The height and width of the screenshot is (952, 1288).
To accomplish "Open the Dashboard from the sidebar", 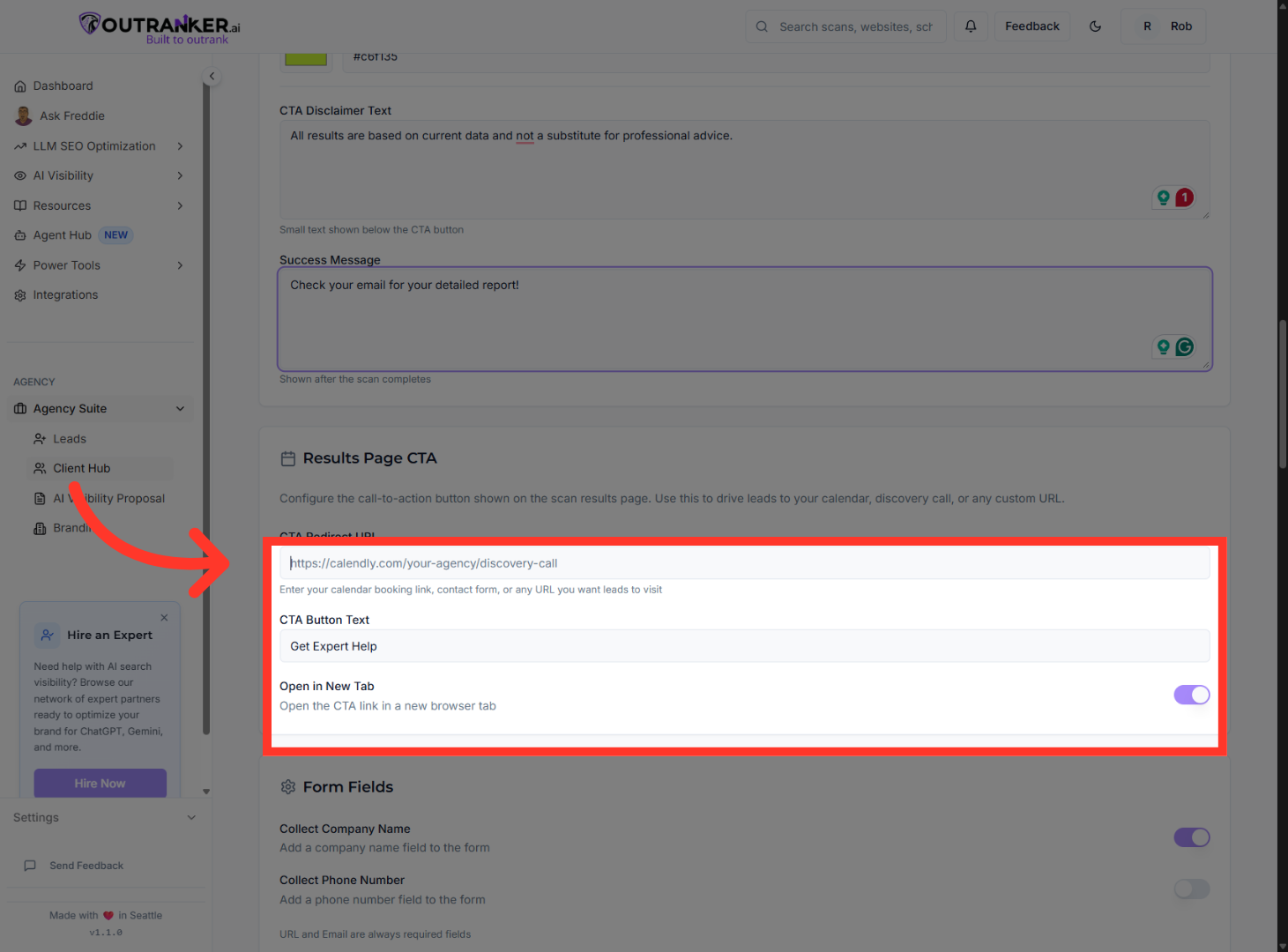I will point(63,86).
